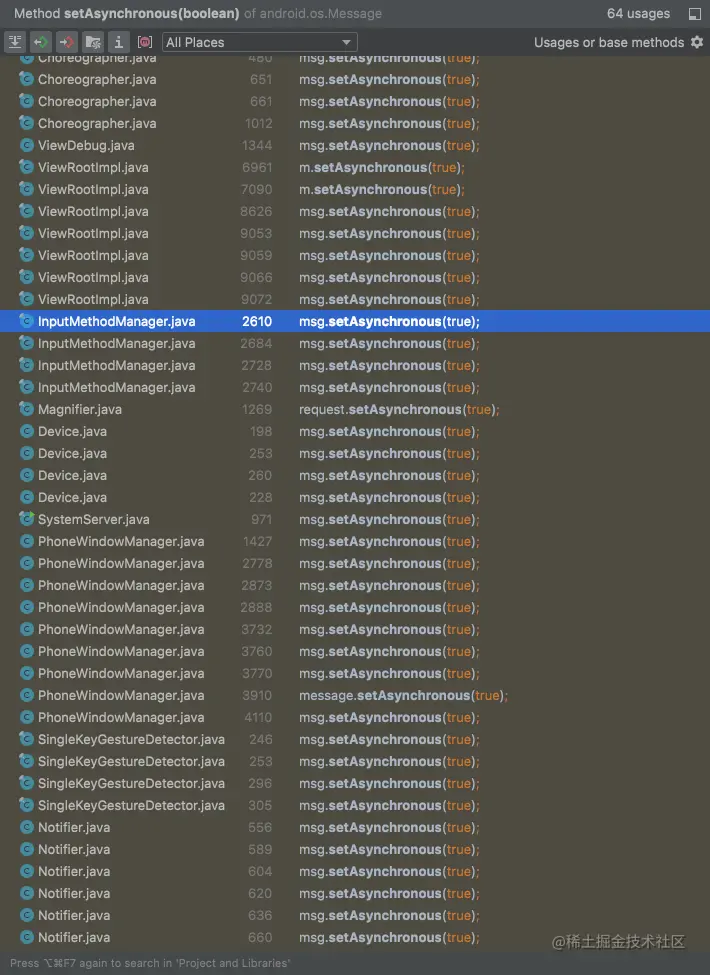Click the SystemServer.java runnable class icon
This screenshot has height=975, width=710.
(26, 519)
